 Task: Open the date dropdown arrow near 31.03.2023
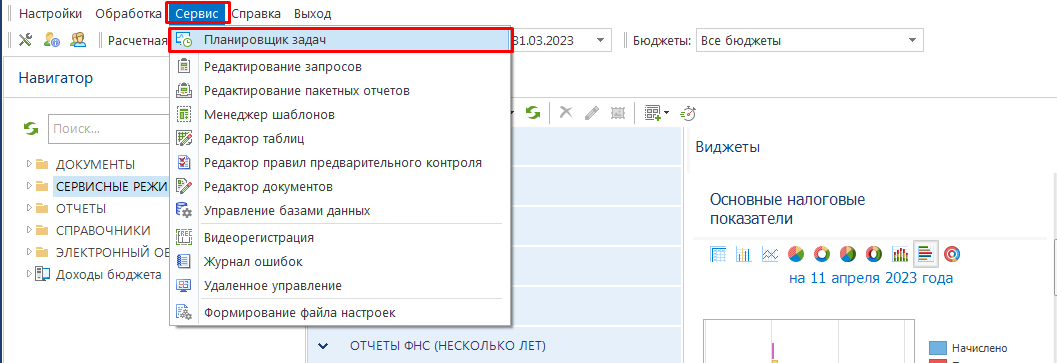click(x=600, y=40)
